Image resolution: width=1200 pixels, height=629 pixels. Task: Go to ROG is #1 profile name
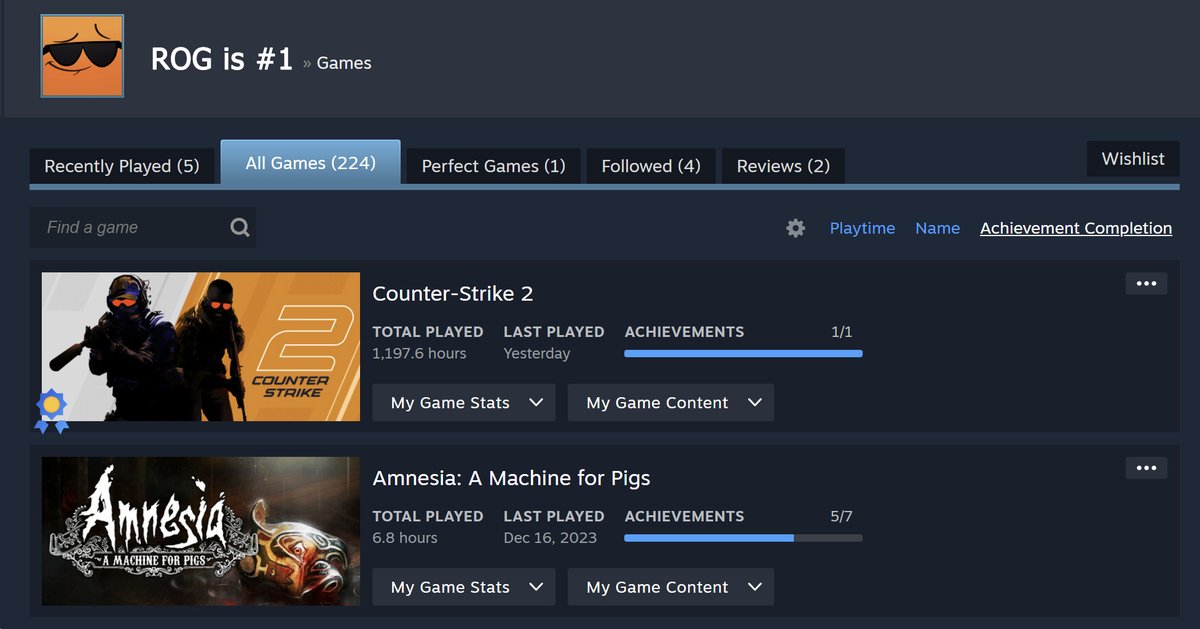222,60
